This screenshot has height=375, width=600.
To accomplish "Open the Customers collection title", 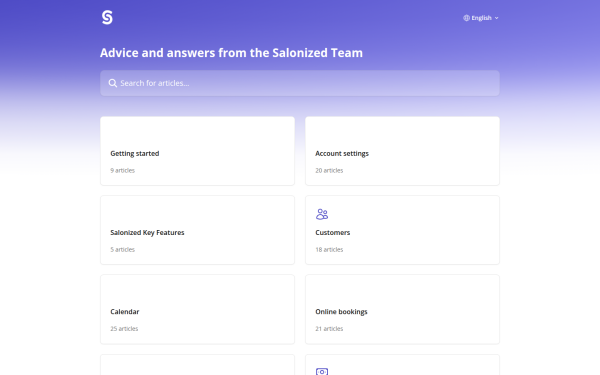I will (x=333, y=233).
